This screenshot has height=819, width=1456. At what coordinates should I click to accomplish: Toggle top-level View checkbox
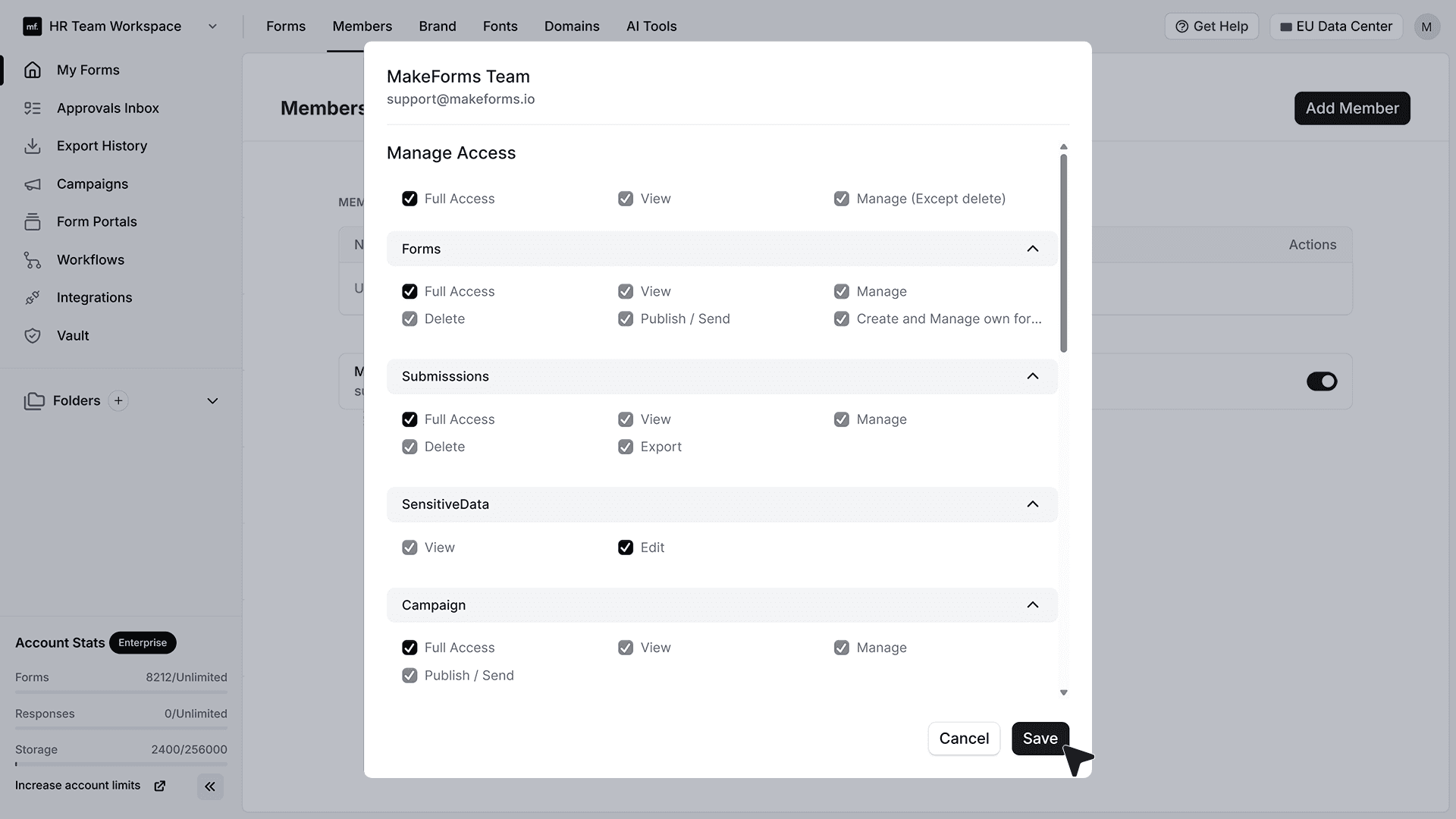tap(626, 199)
